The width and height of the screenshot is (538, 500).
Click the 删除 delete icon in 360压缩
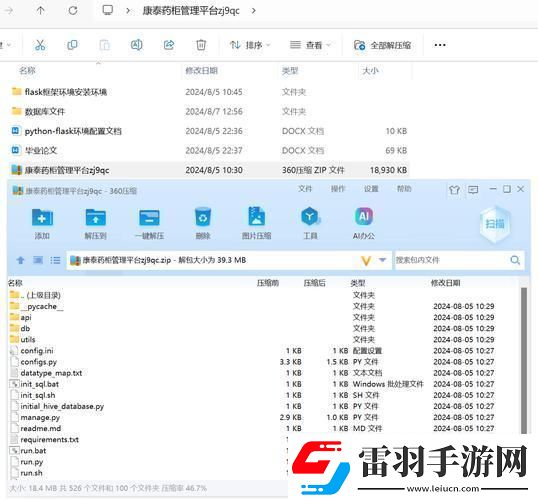(203, 223)
